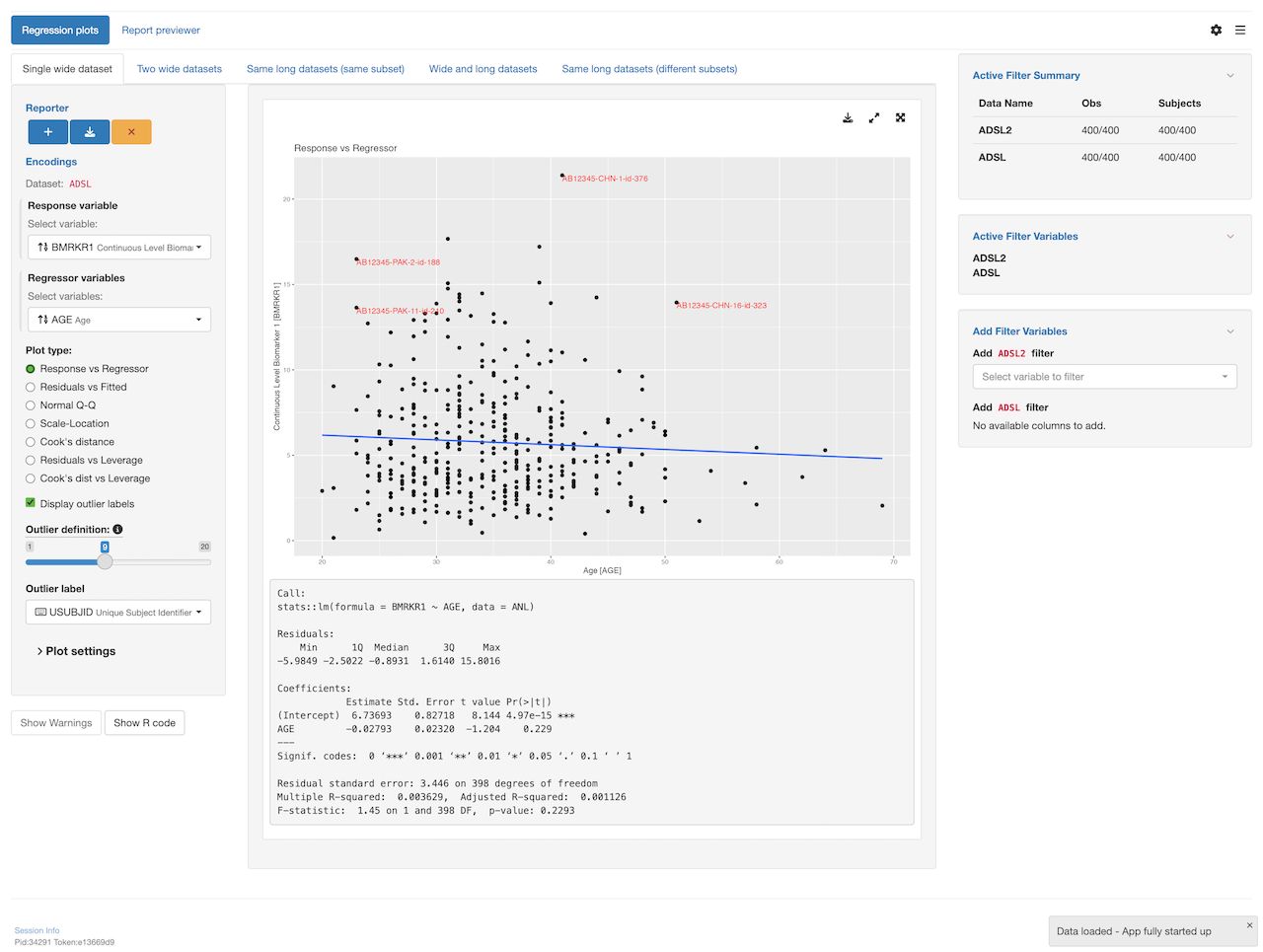This screenshot has height=952, width=1263.
Task: Click the outlier definition info icon
Action: tap(117, 530)
